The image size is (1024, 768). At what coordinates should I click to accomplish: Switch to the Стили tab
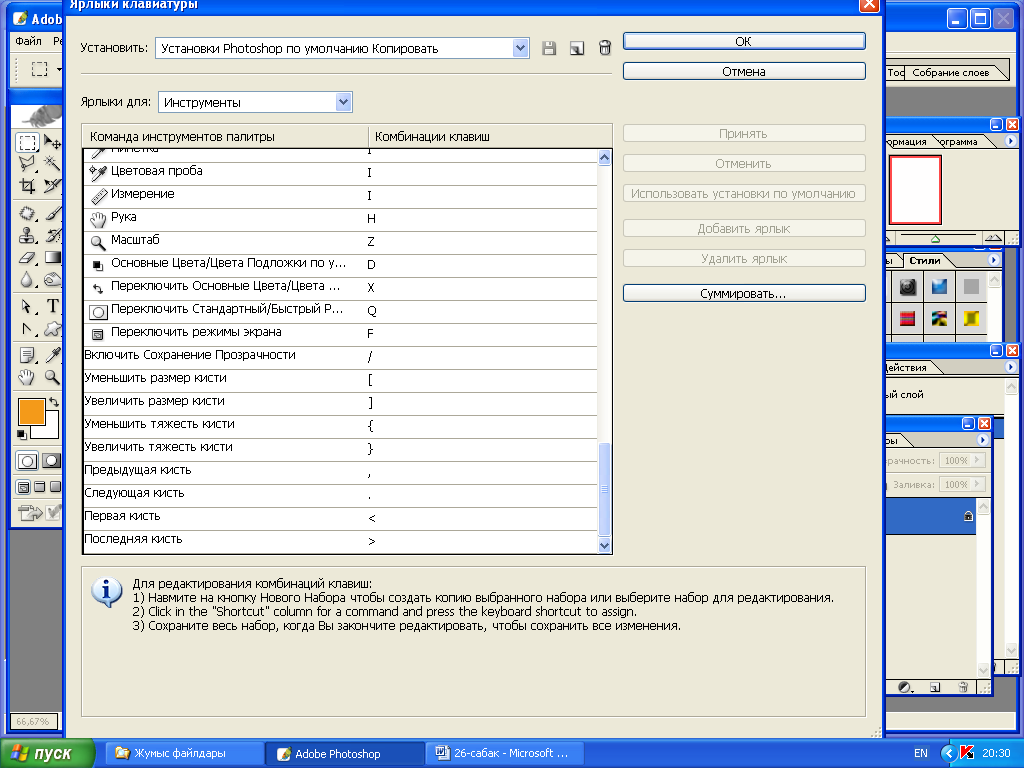(925, 261)
